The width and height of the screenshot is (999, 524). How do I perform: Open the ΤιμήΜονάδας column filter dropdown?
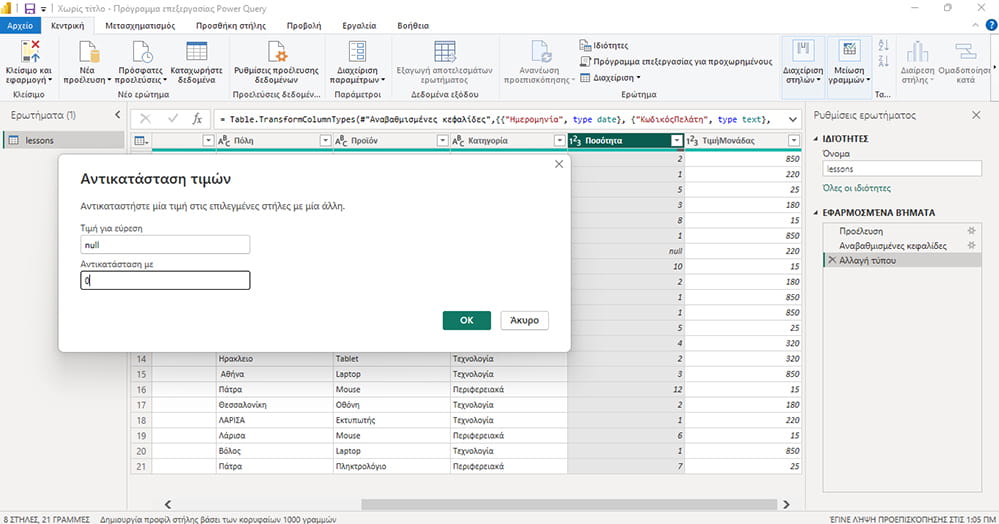[794, 140]
